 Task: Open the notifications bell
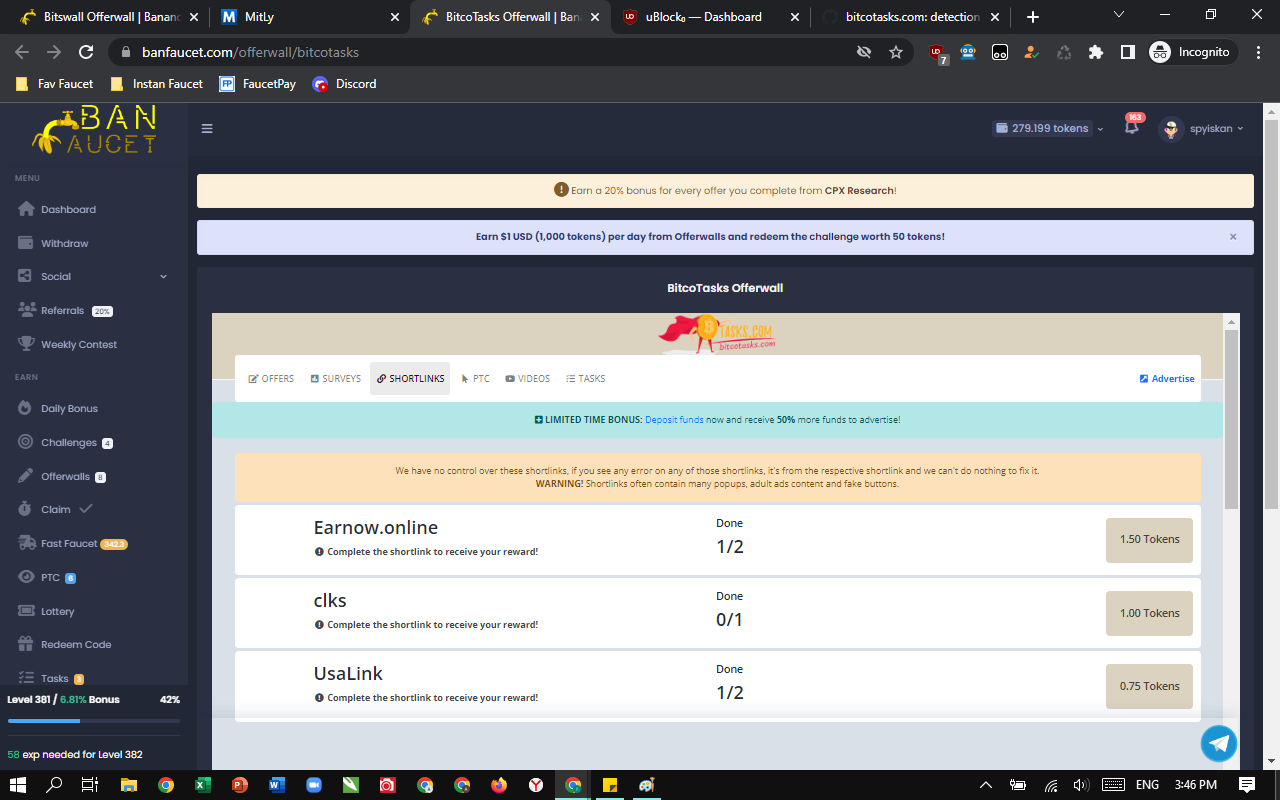[x=1130, y=129]
